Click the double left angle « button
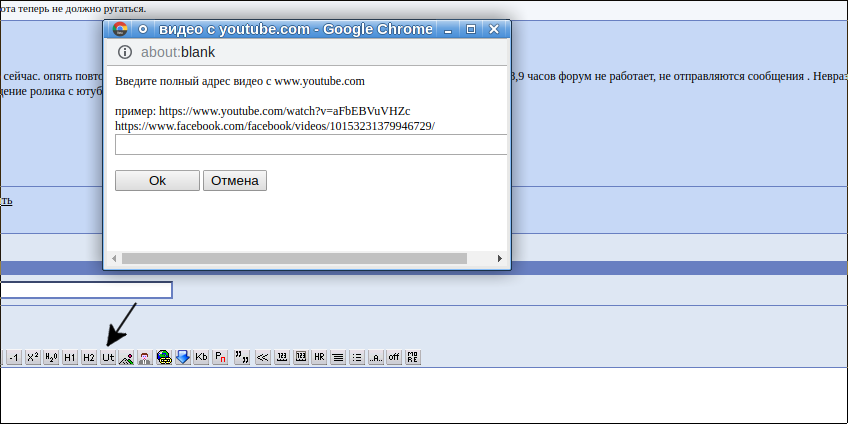This screenshot has width=848, height=424. click(x=262, y=357)
